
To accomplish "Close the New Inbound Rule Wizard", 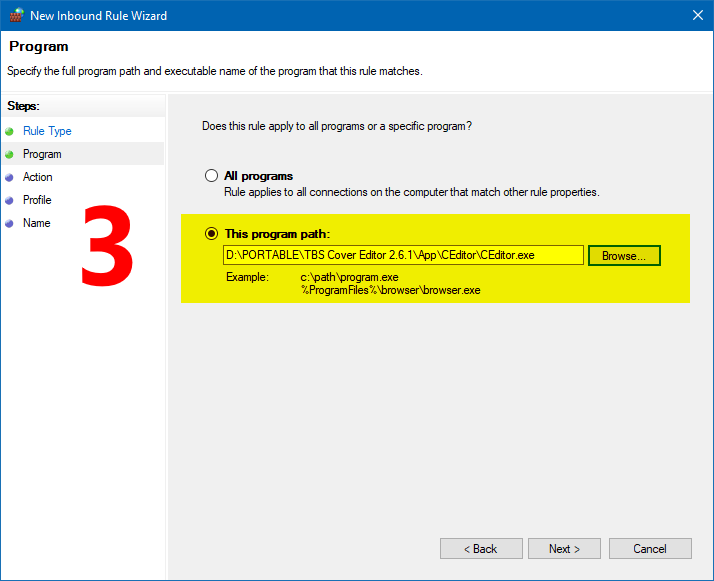I will 698,15.
